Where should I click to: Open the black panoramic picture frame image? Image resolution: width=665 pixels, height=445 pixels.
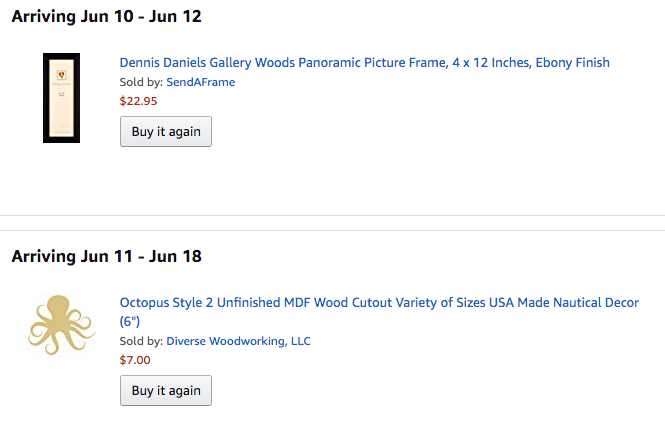click(x=61, y=98)
